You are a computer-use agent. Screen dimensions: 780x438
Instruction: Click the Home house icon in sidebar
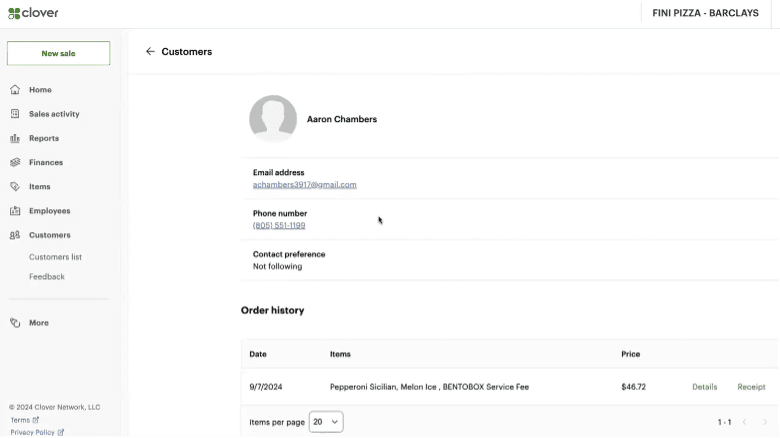(x=15, y=90)
